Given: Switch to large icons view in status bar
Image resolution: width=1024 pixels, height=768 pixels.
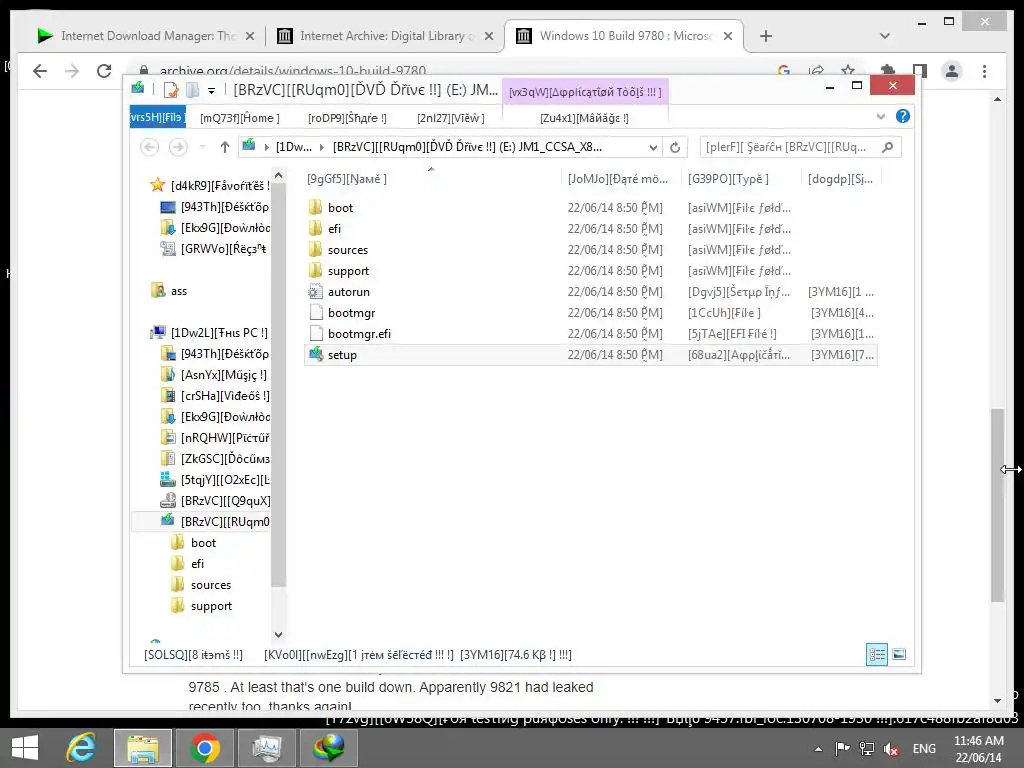Looking at the screenshot, I should (899, 654).
